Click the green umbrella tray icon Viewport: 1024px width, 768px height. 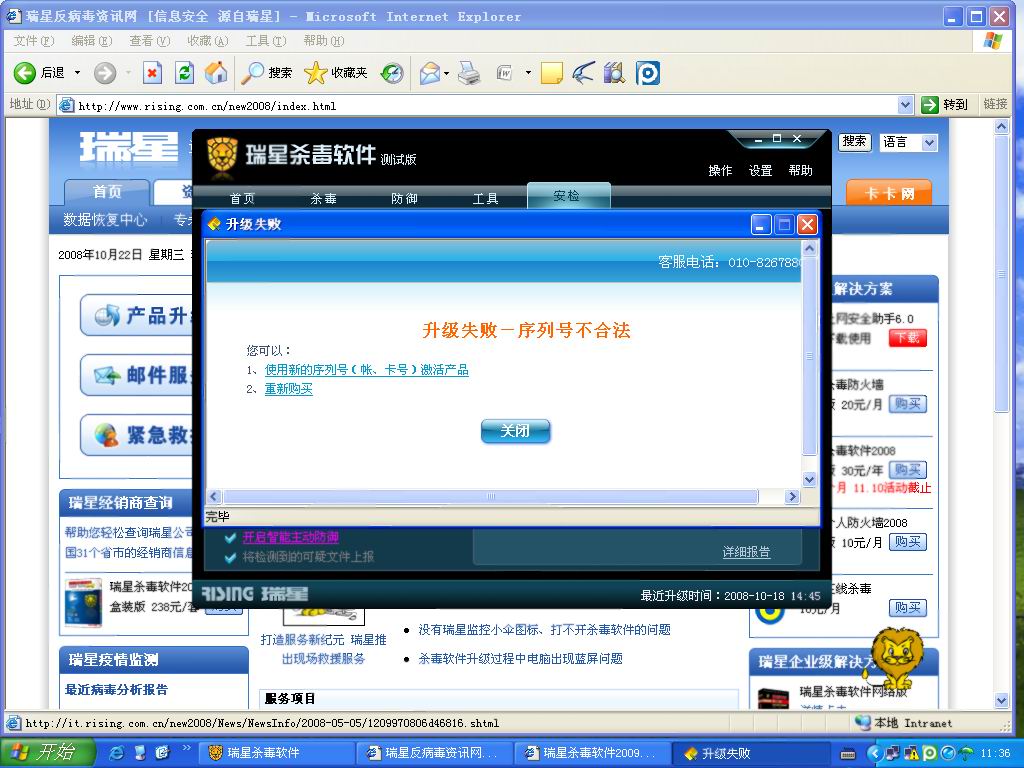pos(966,754)
